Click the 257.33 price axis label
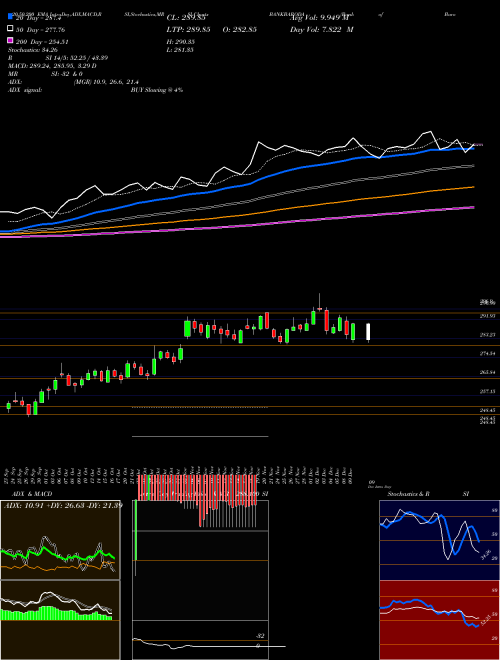500x660 pixels. point(487,391)
